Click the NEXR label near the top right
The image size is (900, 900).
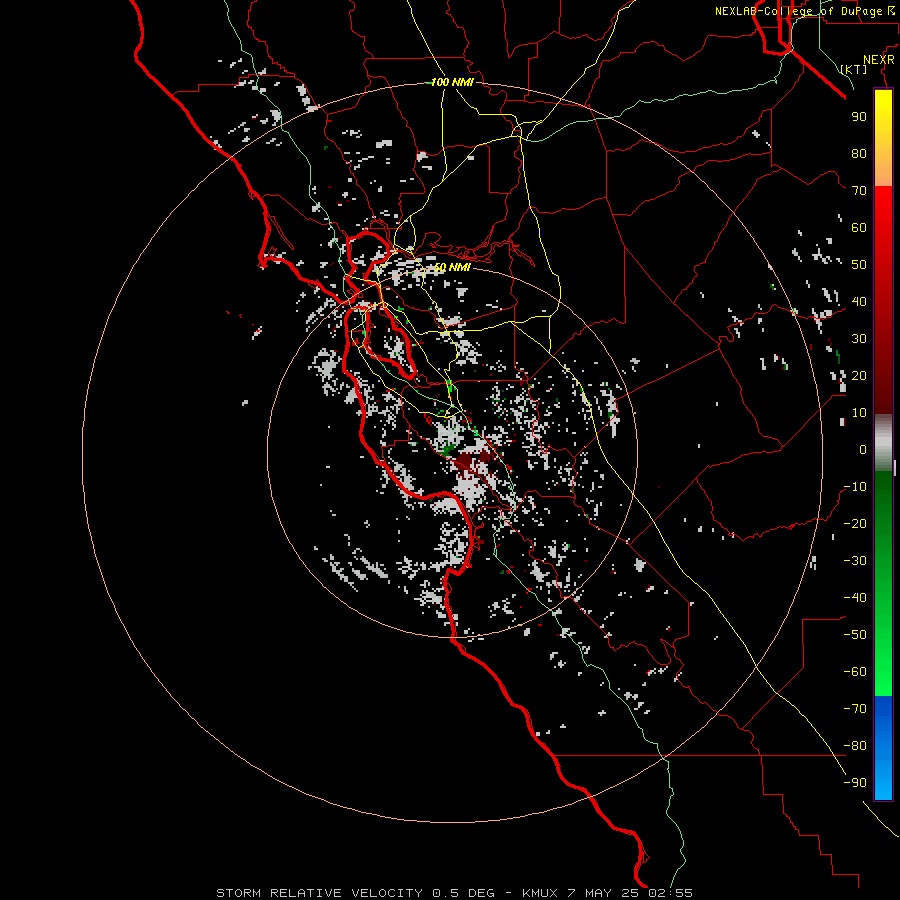[879, 60]
